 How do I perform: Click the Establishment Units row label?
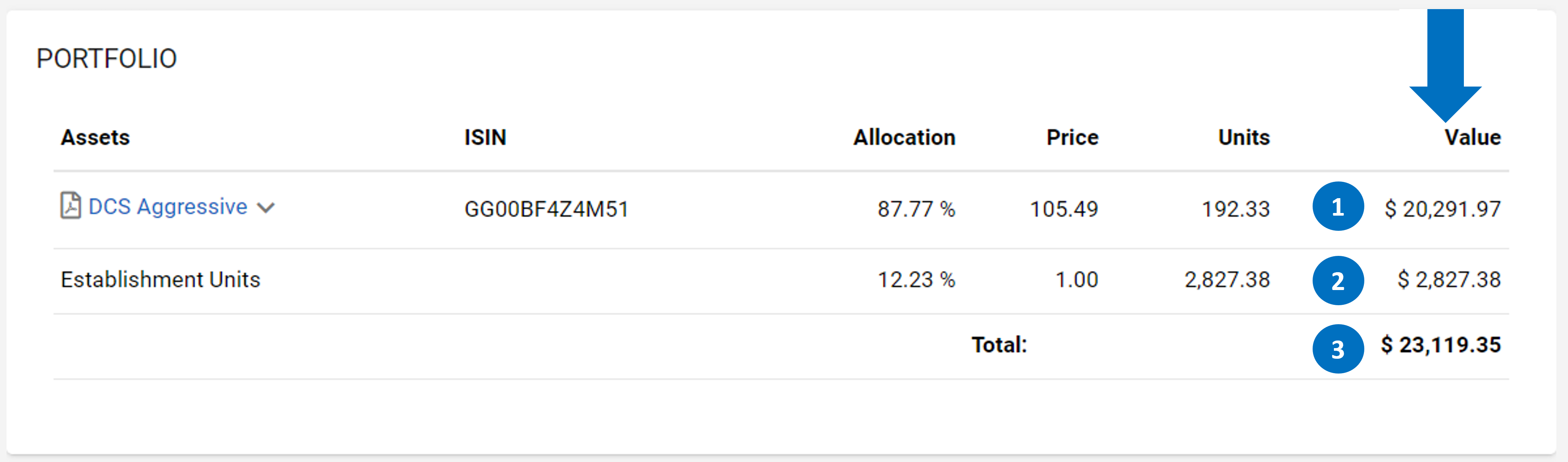coord(160,280)
